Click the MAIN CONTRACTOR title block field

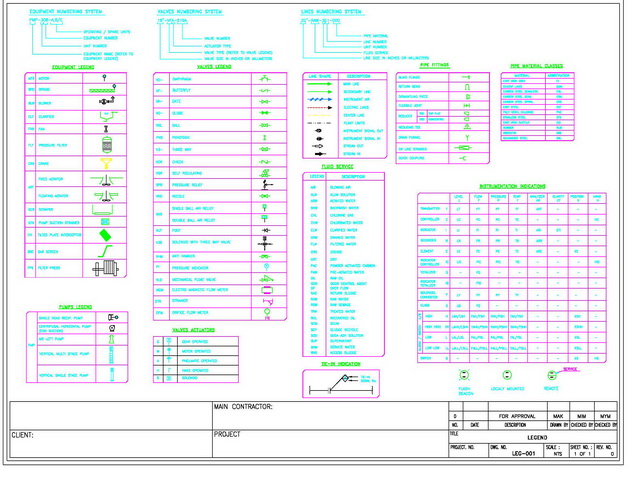[245, 408]
